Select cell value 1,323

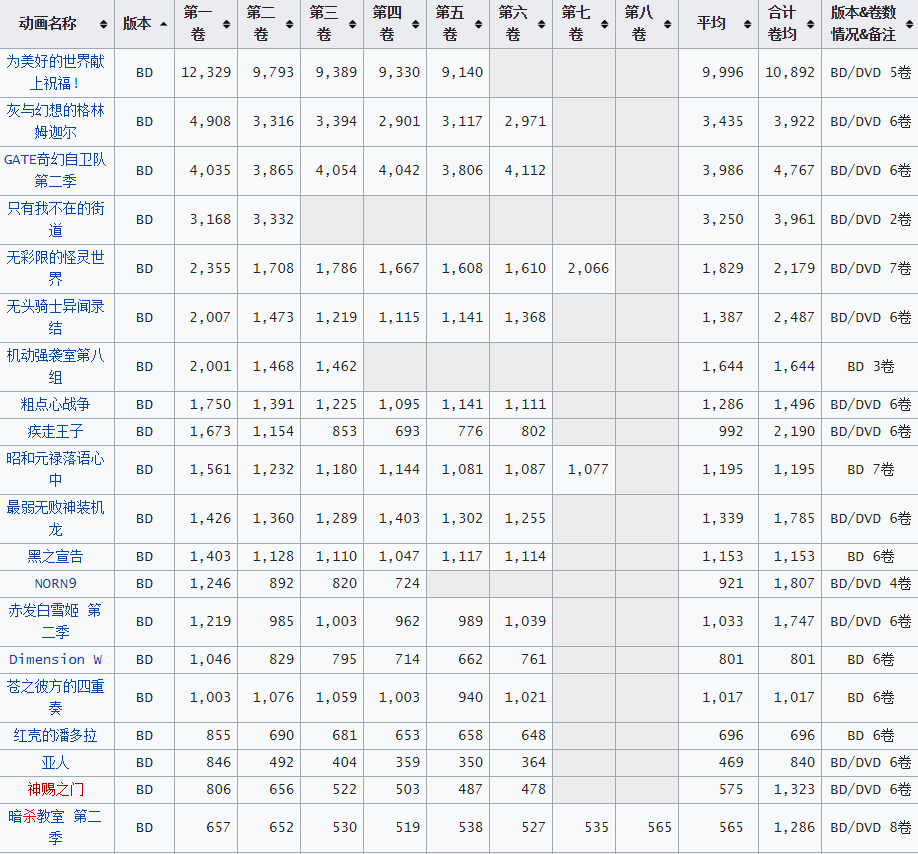point(794,790)
